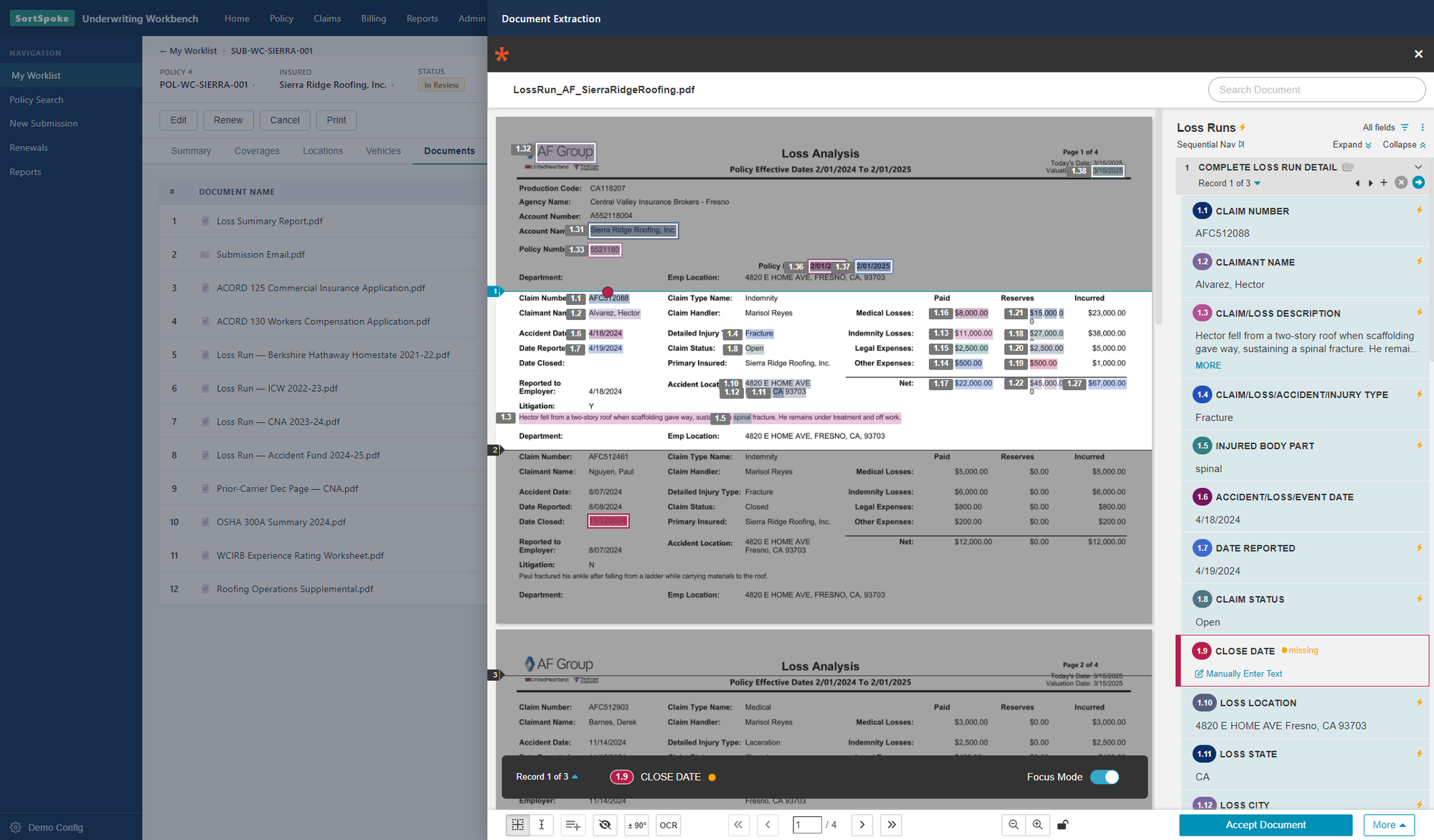This screenshot has width=1434, height=840.
Task: Expand Record 1 of 3 in focus bar
Action: pos(547,777)
